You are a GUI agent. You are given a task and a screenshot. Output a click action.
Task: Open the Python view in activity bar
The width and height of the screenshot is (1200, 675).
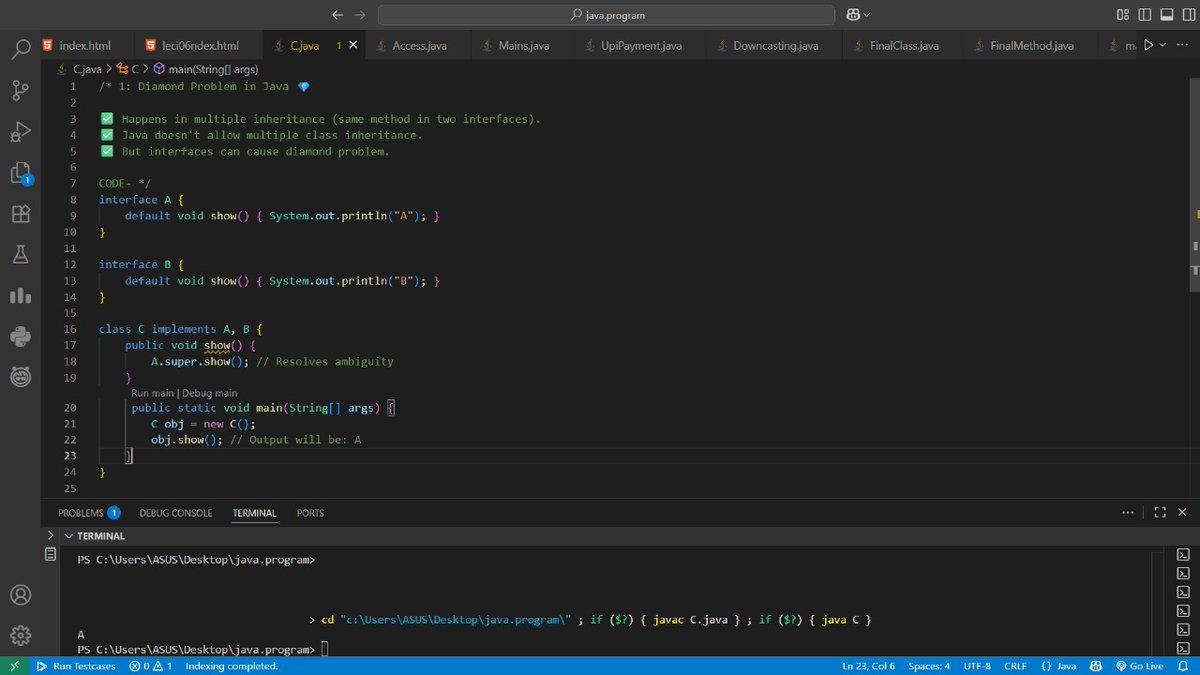[21, 337]
